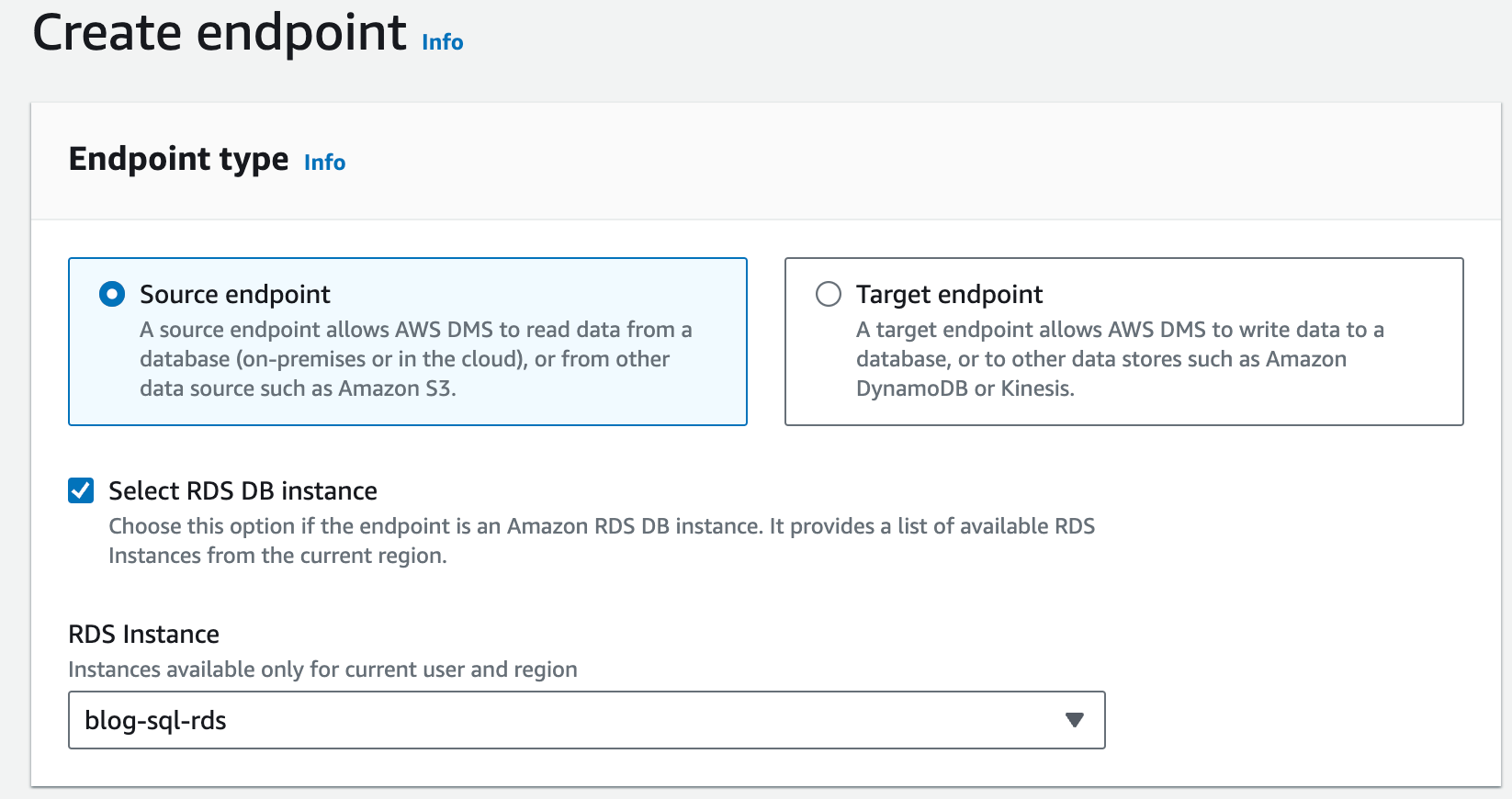Select the Source endpoint radio button

tap(112, 294)
